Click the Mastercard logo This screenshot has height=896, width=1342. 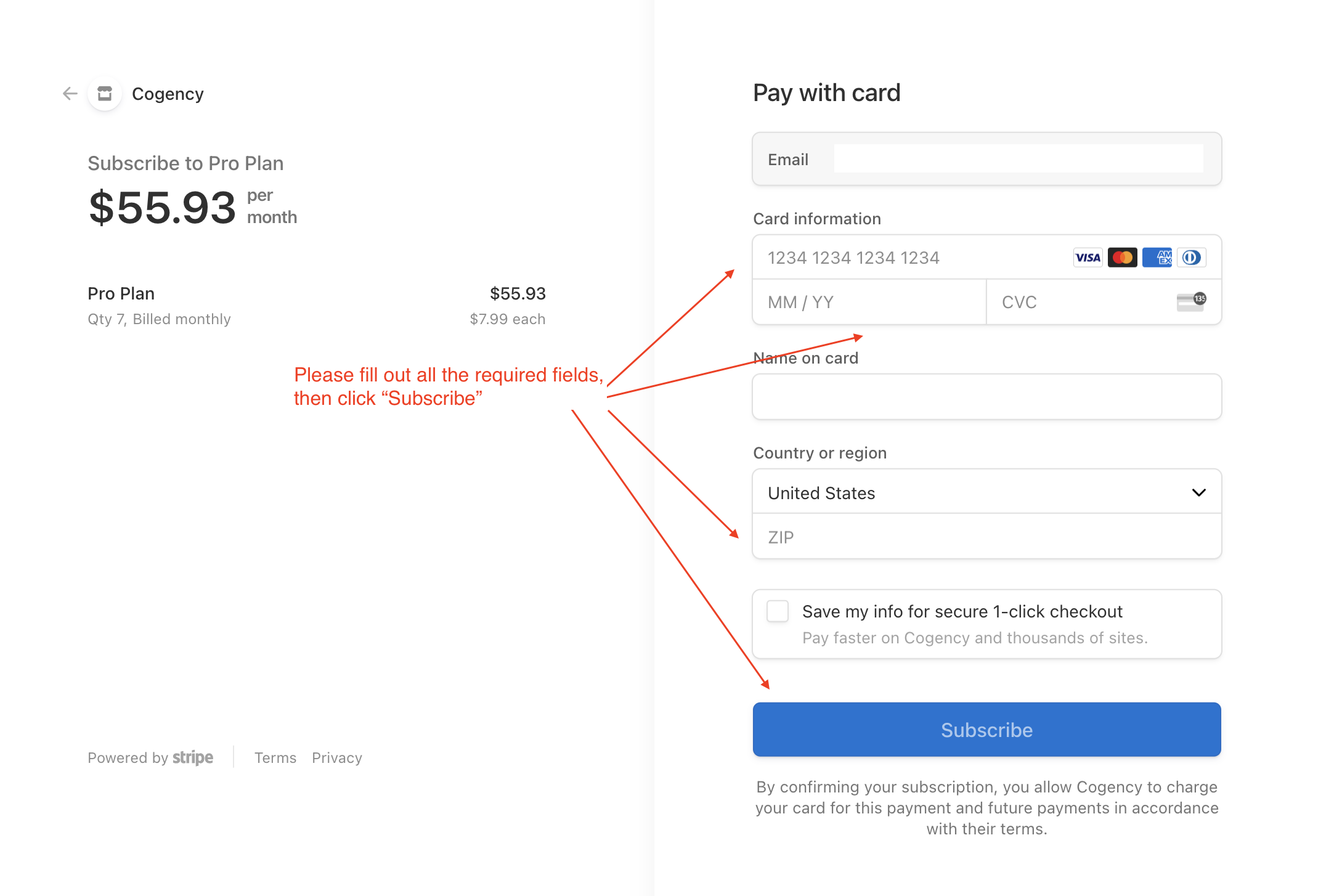click(x=1122, y=258)
